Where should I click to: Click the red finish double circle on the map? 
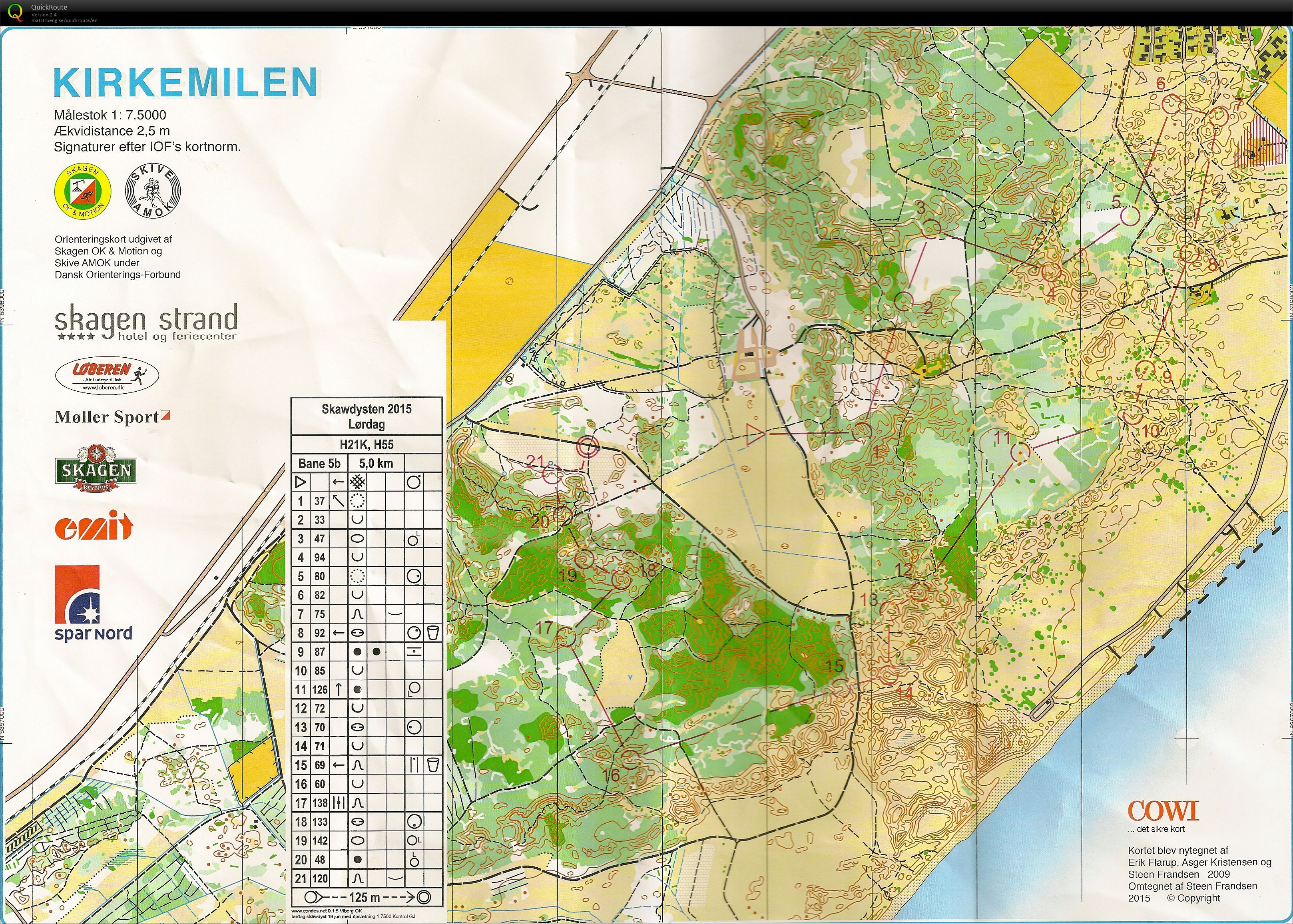coord(587,447)
